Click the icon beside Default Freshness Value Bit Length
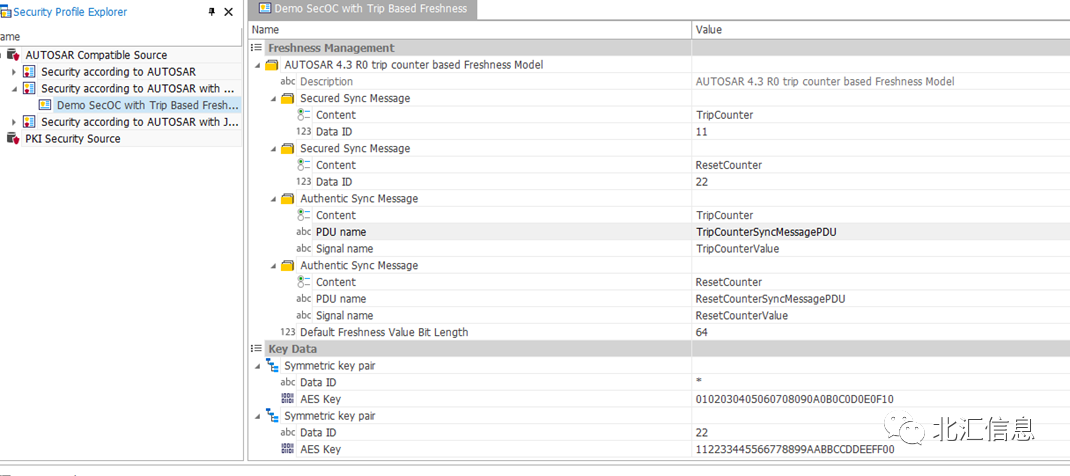Viewport: 1070px width, 476px height. click(288, 332)
